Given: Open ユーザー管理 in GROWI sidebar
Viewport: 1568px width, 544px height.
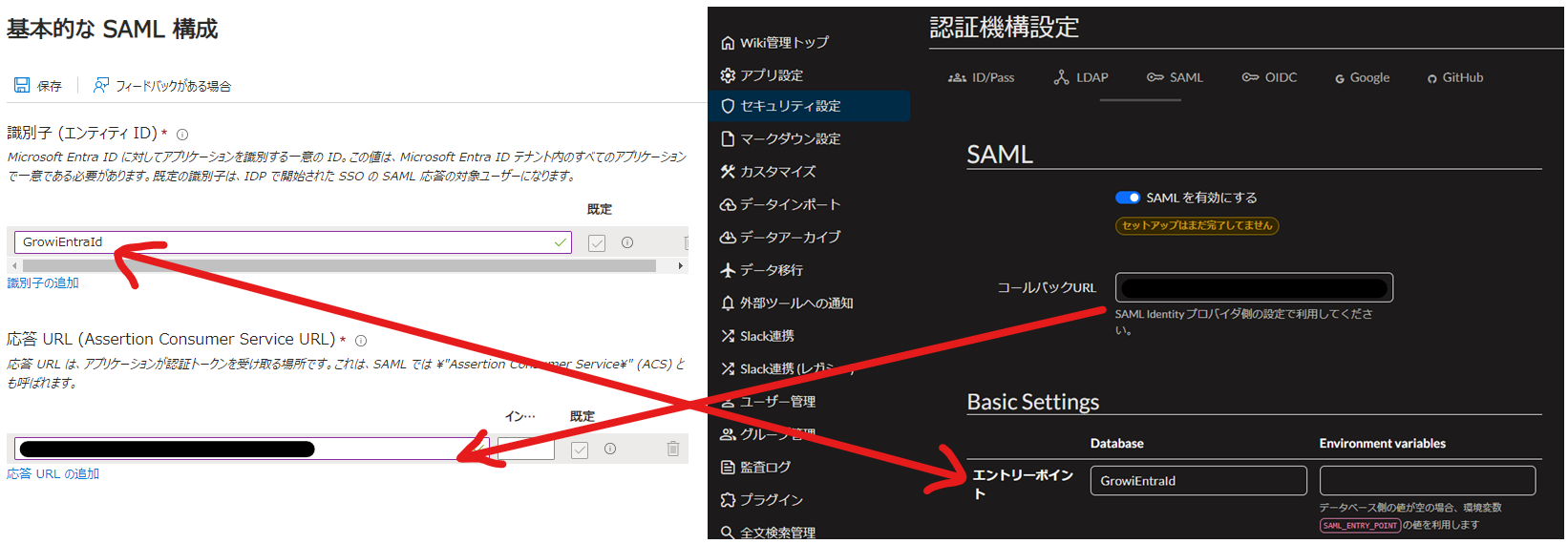Looking at the screenshot, I should (x=768, y=402).
